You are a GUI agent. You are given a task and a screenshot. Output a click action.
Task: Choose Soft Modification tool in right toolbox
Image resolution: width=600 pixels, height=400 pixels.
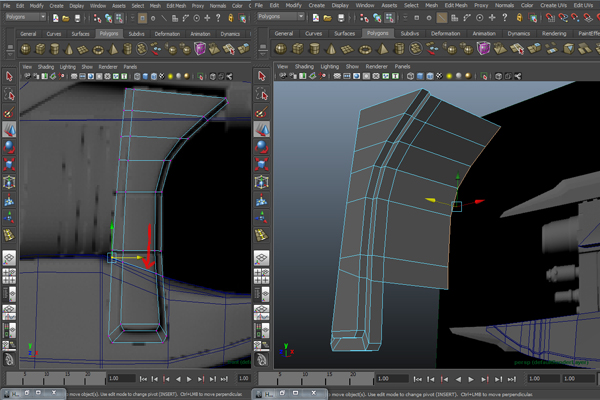pos(262,200)
